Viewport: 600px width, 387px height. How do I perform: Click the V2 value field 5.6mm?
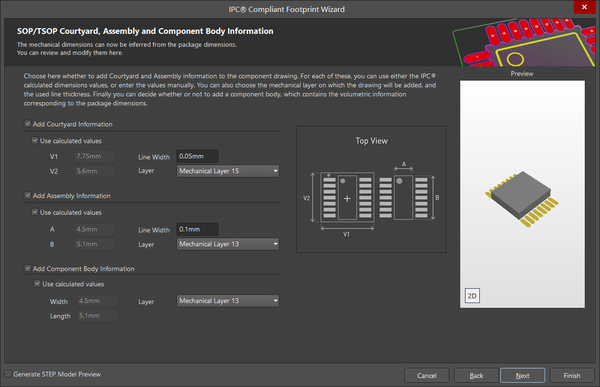(95, 171)
